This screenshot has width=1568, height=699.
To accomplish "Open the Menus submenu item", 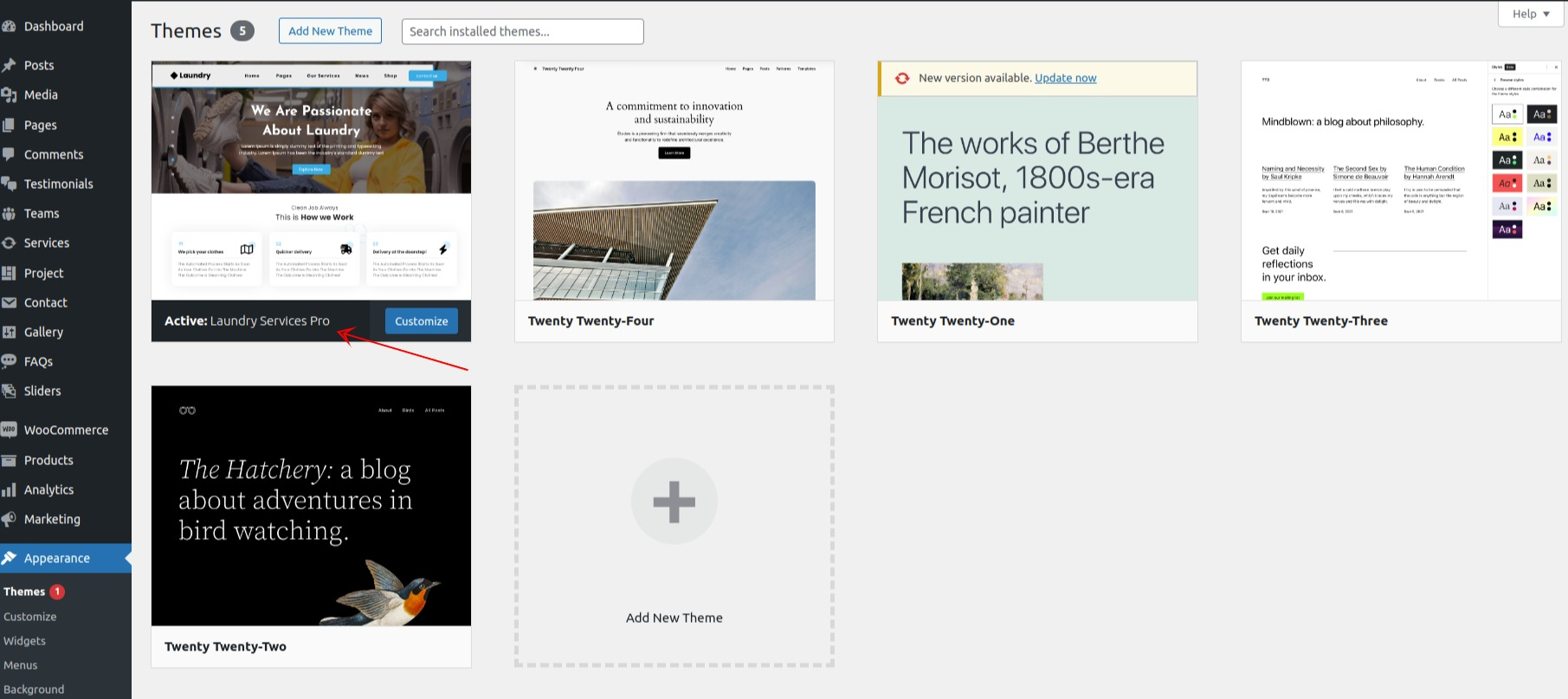I will coord(21,665).
